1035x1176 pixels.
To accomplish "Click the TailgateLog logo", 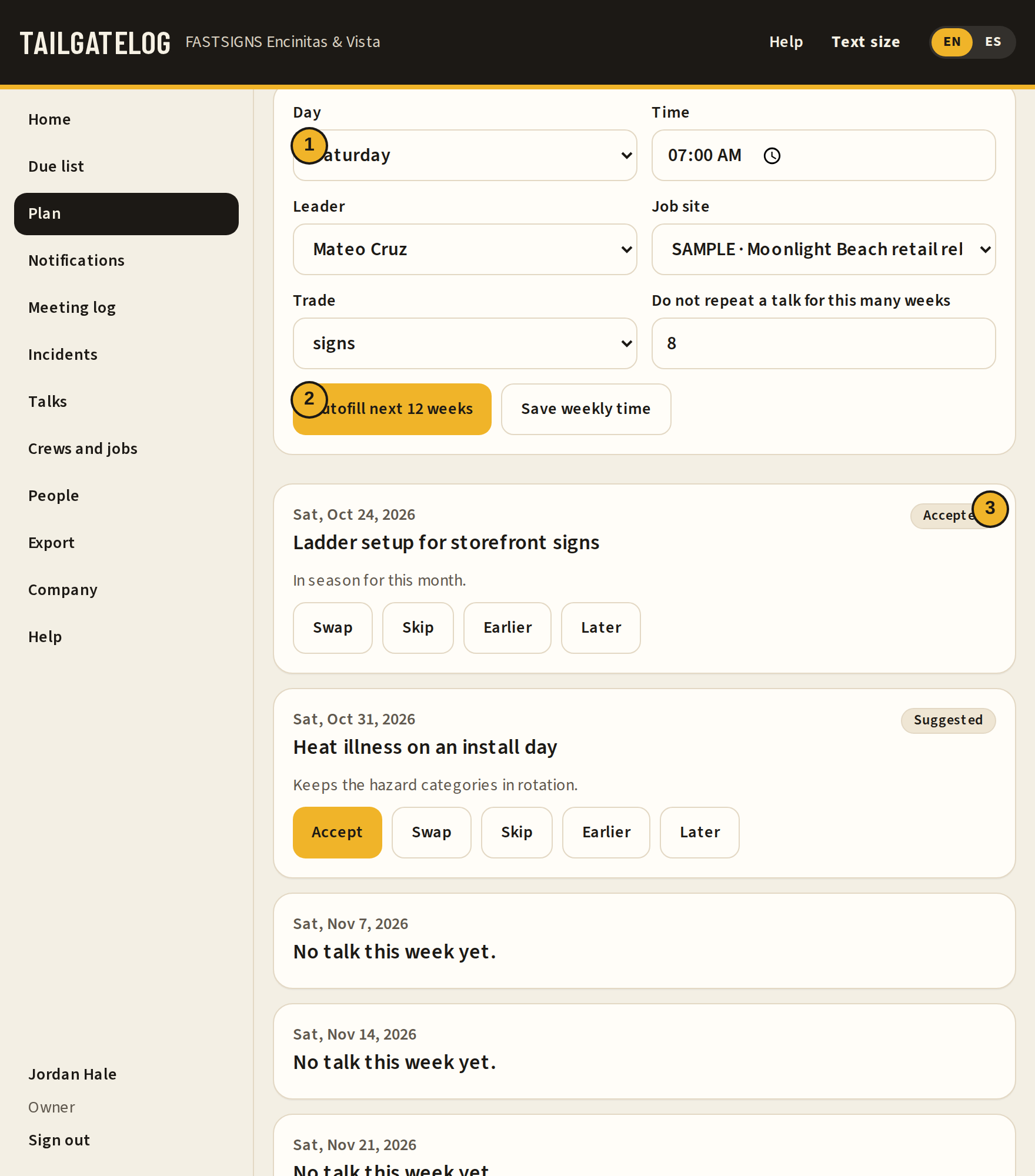I will 95,44.
